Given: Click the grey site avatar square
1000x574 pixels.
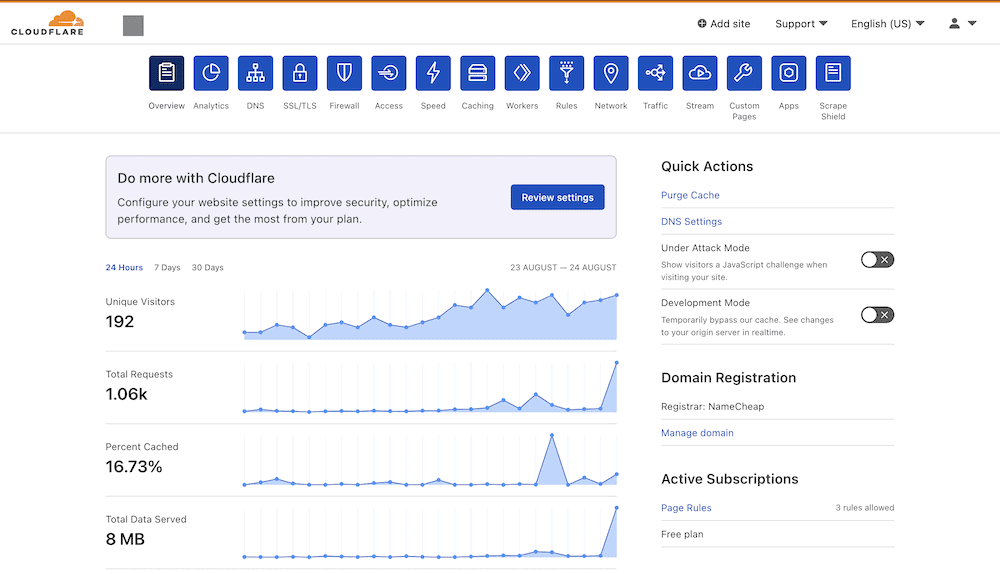Looking at the screenshot, I should point(133,26).
